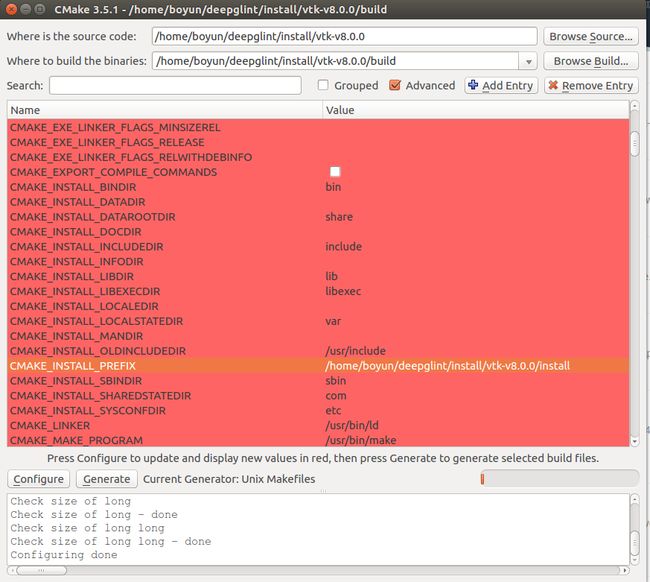Click the variable list scroll-down arrow

click(x=634, y=442)
